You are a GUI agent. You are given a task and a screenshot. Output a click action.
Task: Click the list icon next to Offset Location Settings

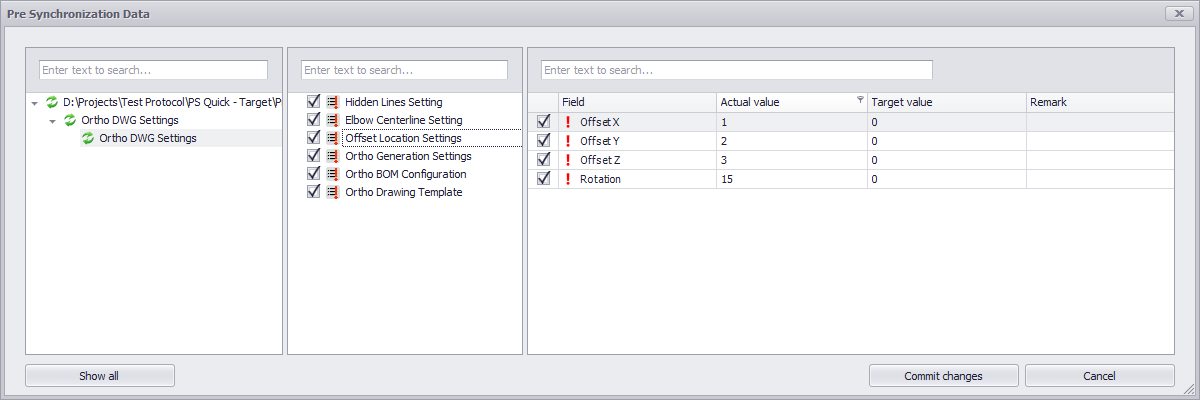click(333, 138)
